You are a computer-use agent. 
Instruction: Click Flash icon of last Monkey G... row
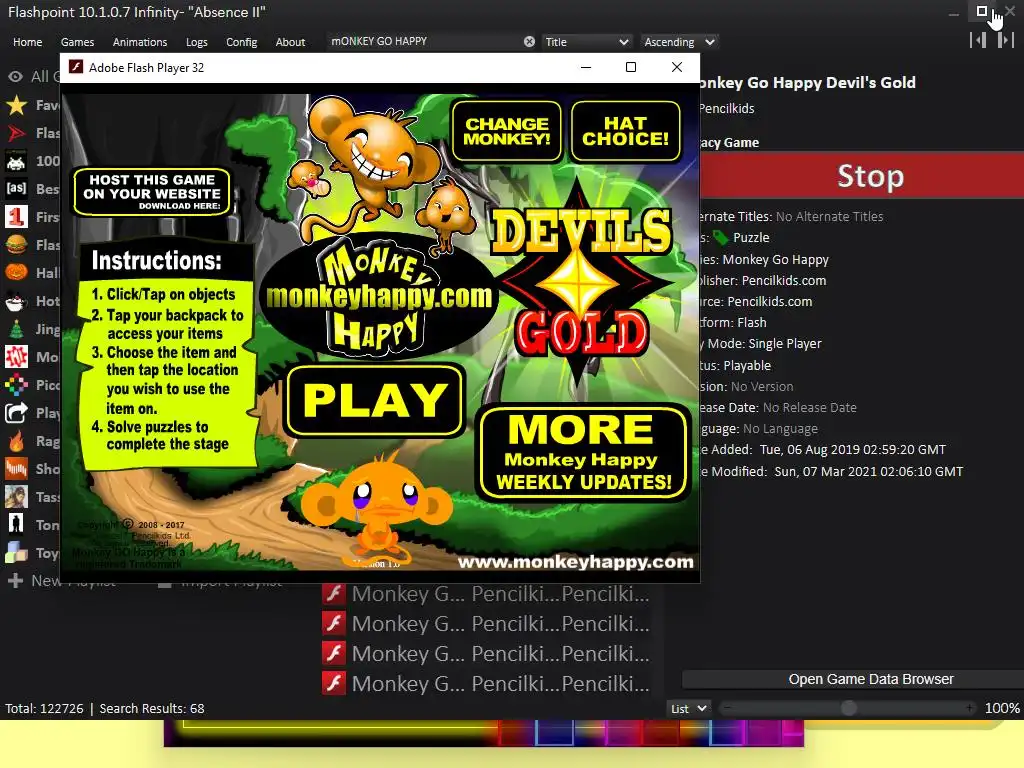(334, 683)
